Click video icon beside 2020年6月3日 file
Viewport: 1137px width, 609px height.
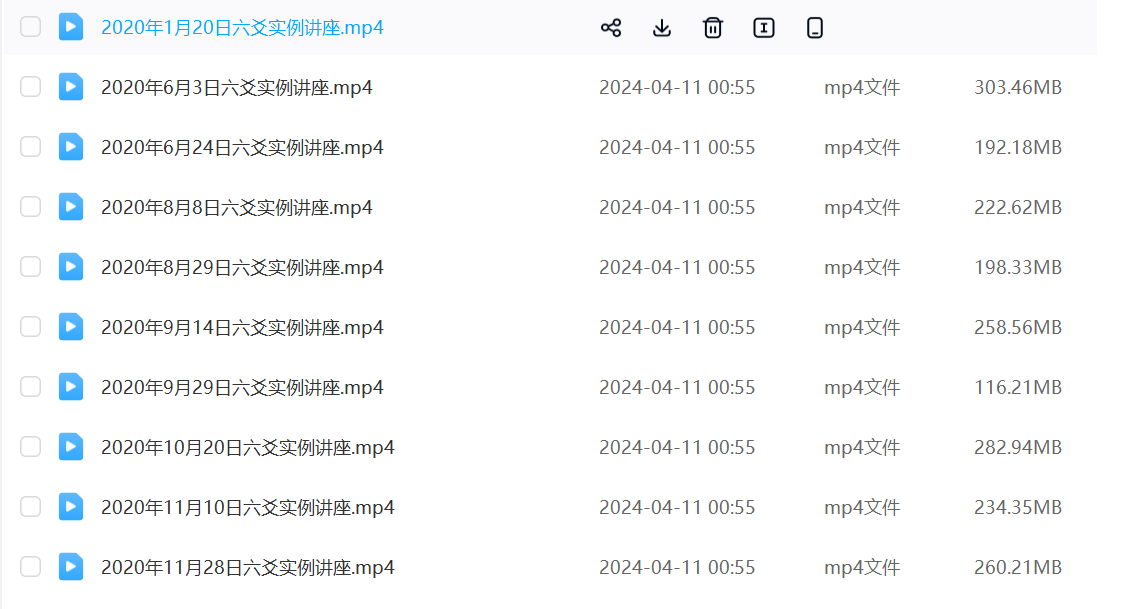point(71,87)
